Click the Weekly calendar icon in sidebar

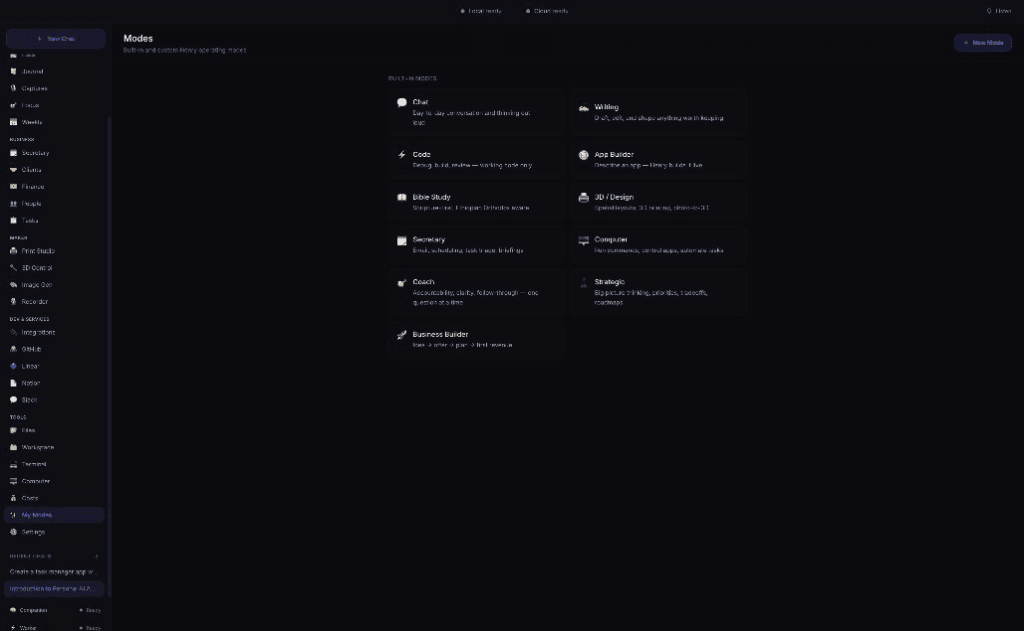pos(13,122)
